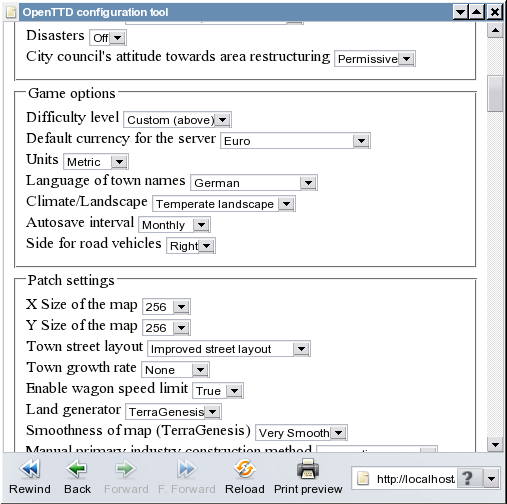Viewport: 507px width, 504px height.
Task: Go Back using the green arrow
Action: (x=77, y=469)
